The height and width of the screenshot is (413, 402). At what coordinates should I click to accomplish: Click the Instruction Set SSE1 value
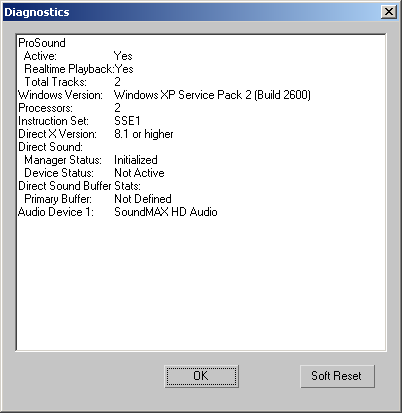[x=127, y=121]
